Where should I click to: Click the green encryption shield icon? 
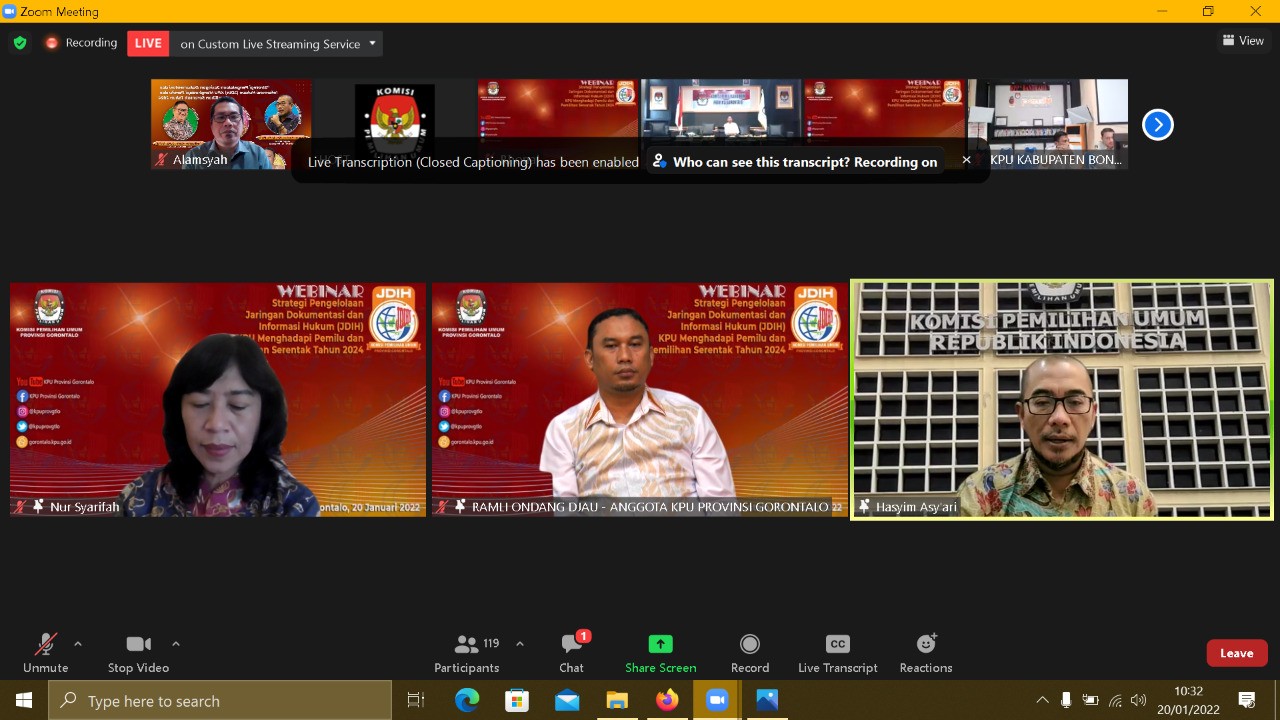tap(19, 43)
